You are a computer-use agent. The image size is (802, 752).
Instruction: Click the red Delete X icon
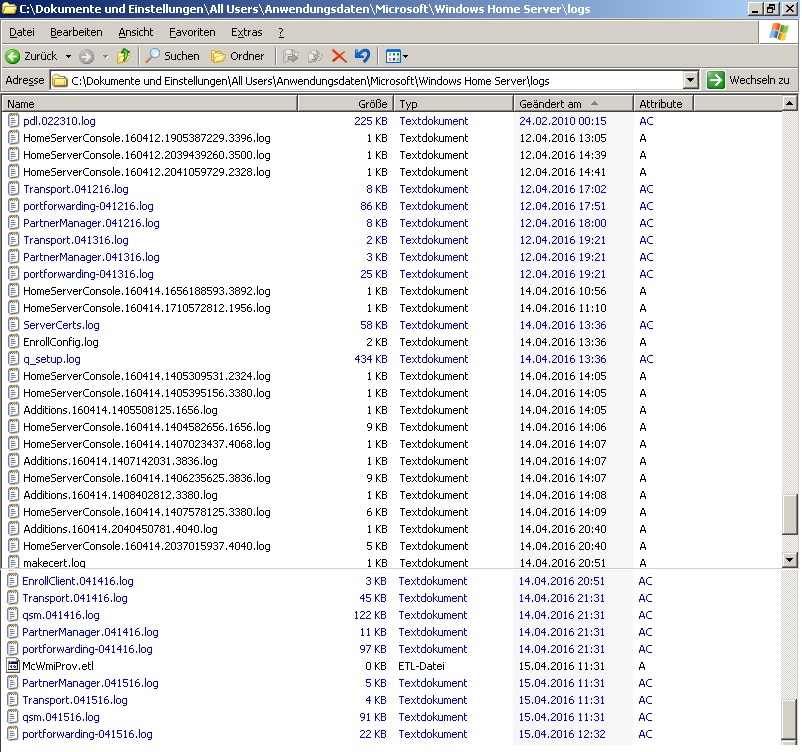(x=339, y=56)
